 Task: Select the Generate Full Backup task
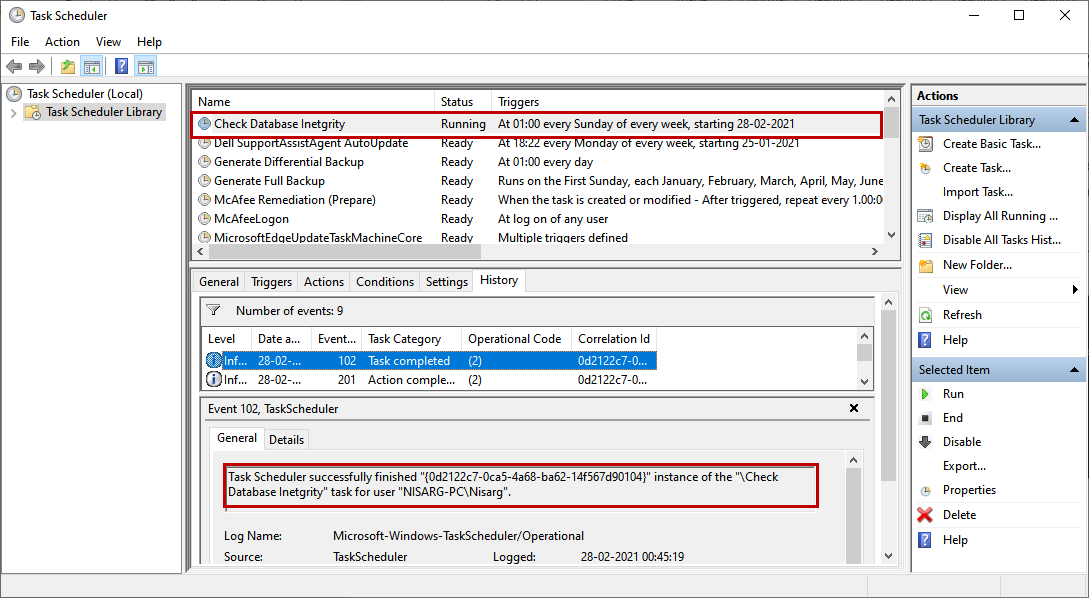click(x=537, y=181)
